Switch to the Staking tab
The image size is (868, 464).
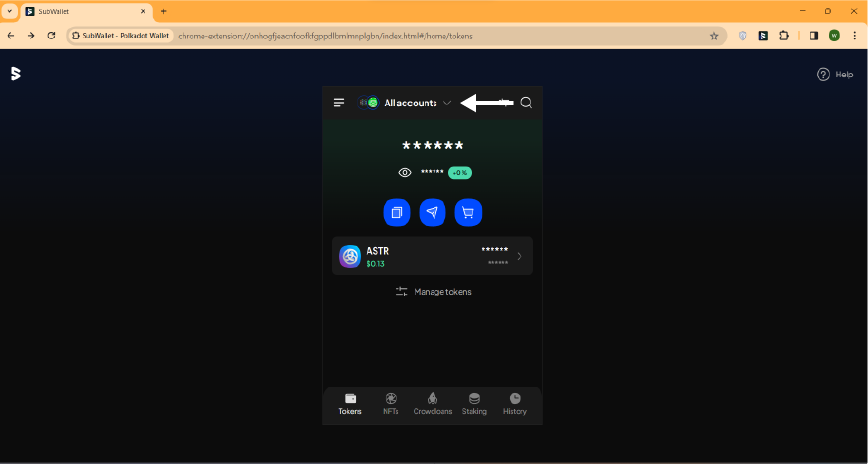coord(474,403)
